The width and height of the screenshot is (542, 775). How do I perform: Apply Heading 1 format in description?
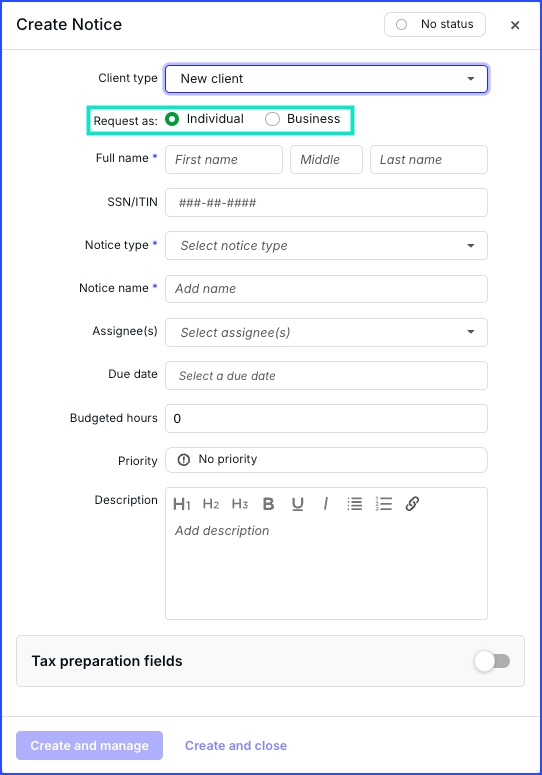(181, 504)
